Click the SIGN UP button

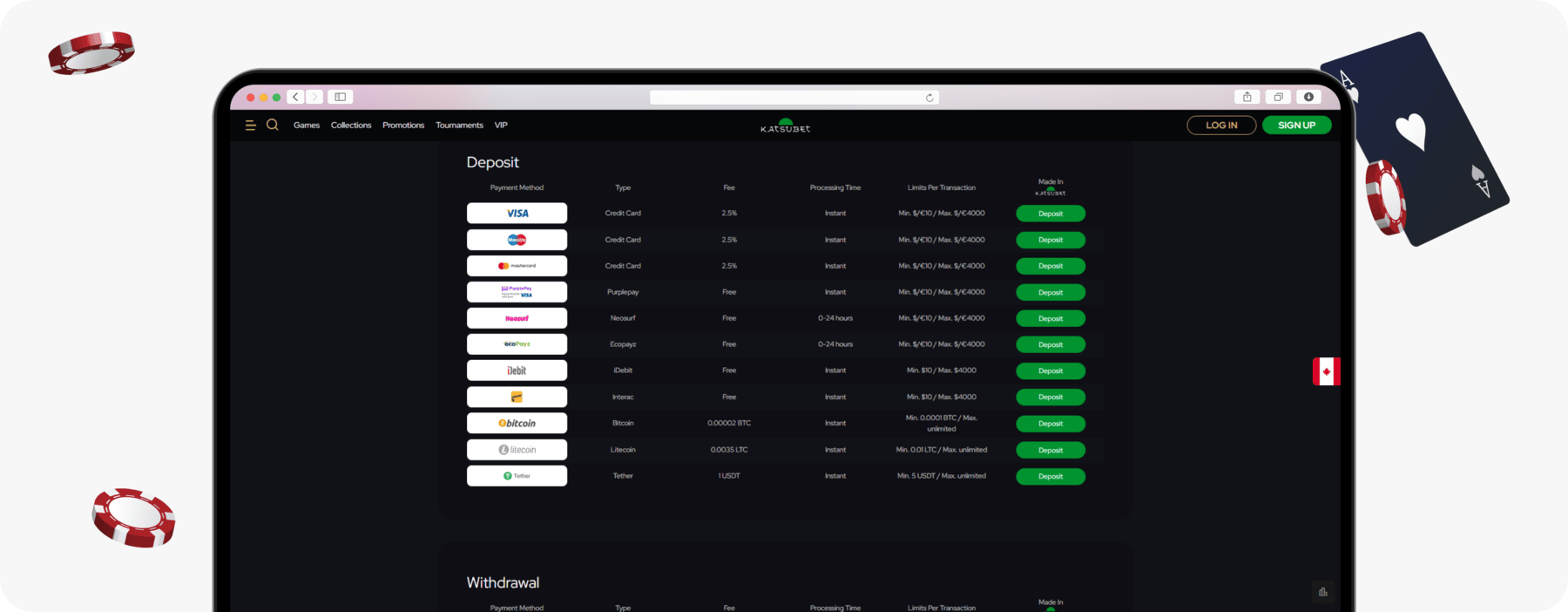[x=1296, y=126]
